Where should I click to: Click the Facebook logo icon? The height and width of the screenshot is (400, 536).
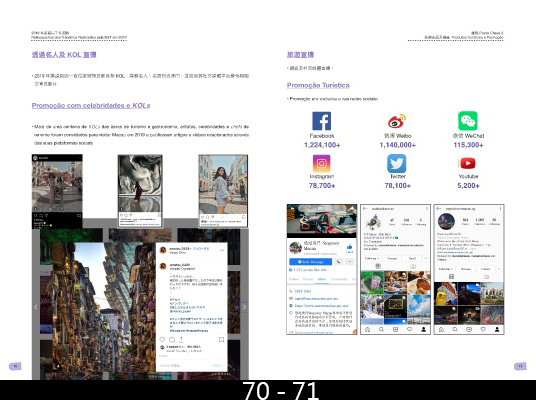tap(321, 121)
